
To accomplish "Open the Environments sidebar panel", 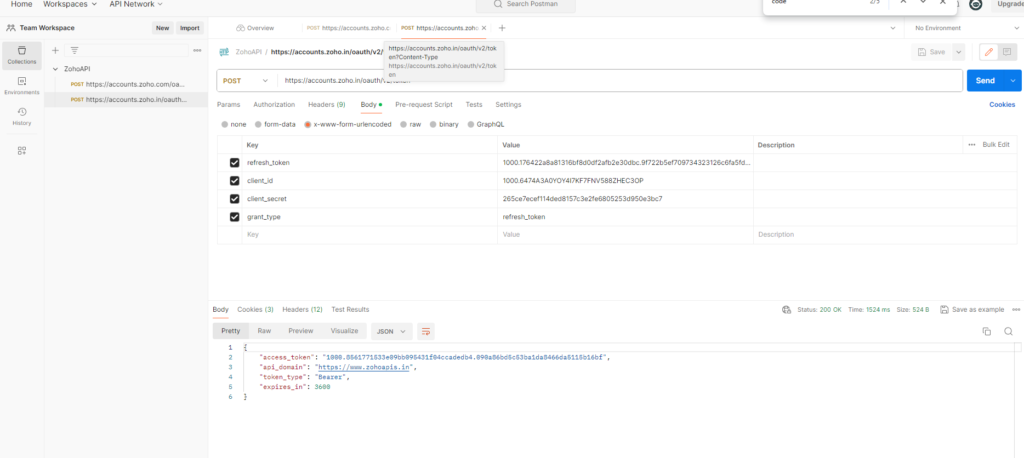I will click(x=21, y=85).
